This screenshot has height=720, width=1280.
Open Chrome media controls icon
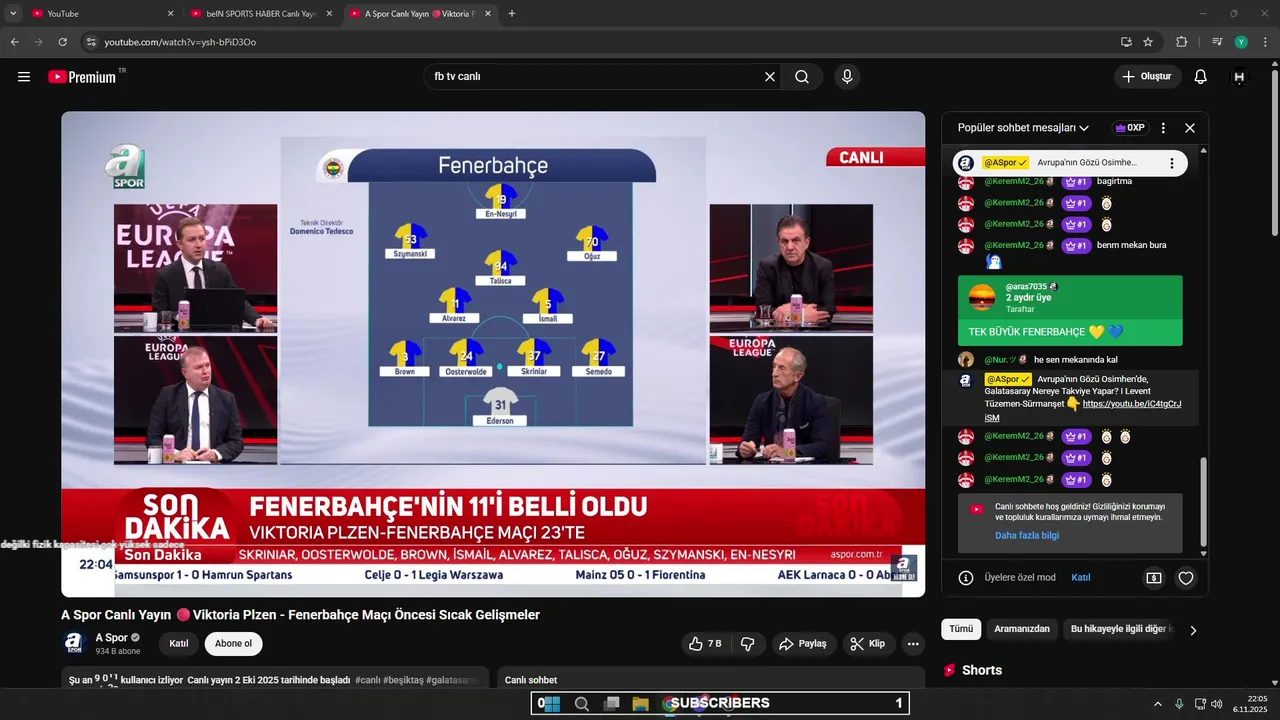pos(1217,42)
